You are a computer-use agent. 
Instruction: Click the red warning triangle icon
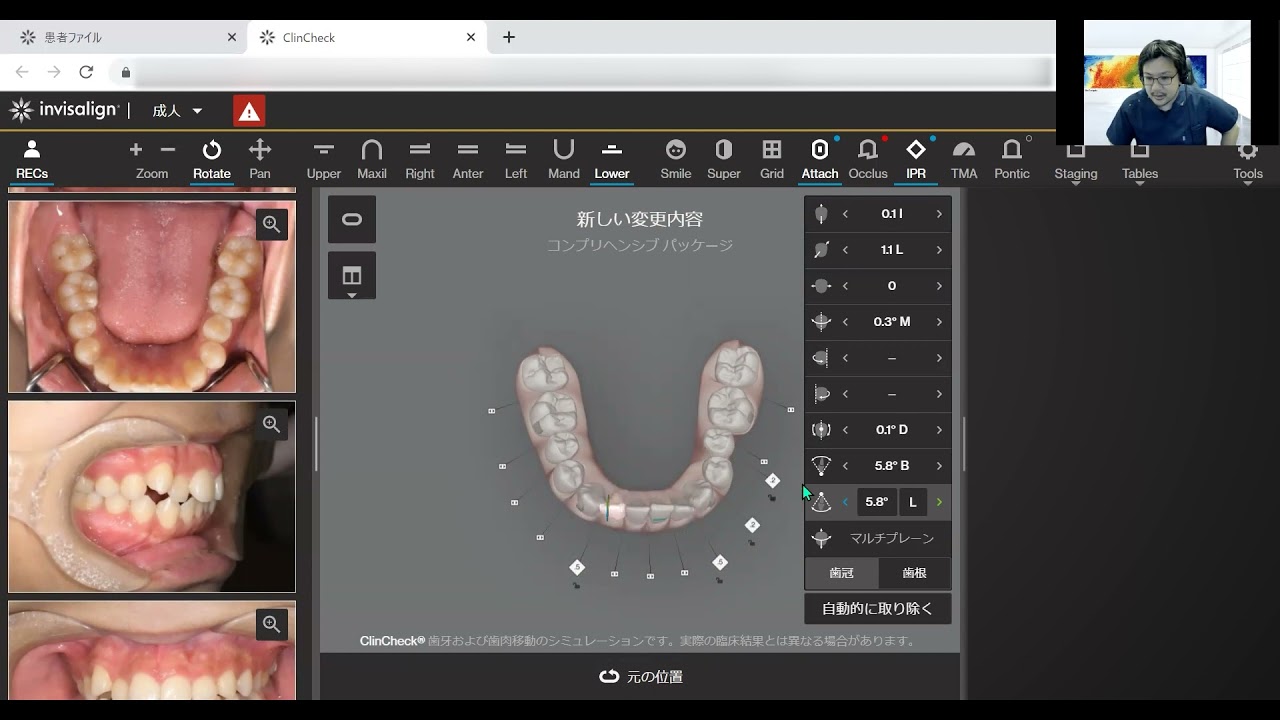point(249,110)
